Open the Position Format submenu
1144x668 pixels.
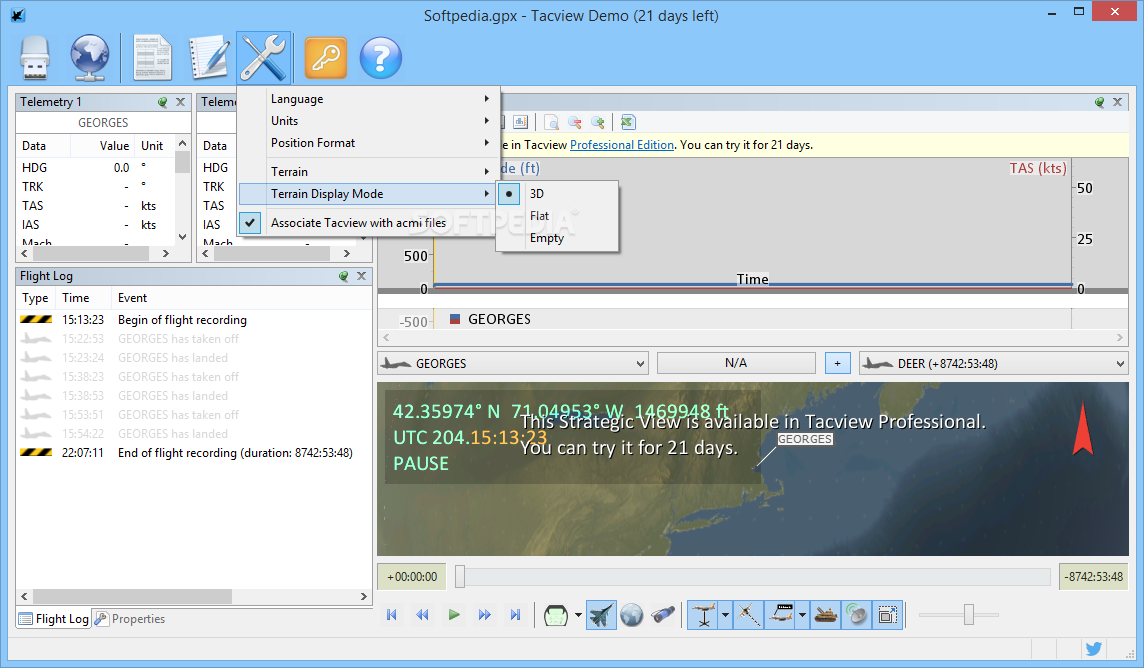pyautogui.click(x=368, y=143)
